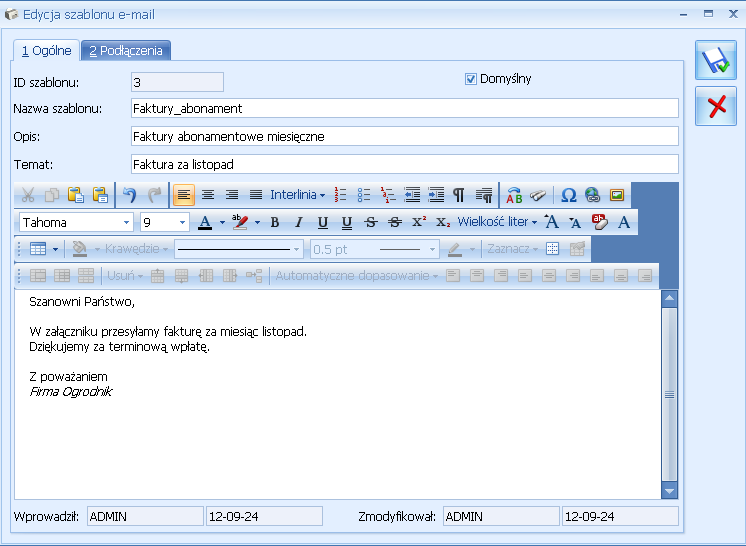Apply the font color

point(205,222)
